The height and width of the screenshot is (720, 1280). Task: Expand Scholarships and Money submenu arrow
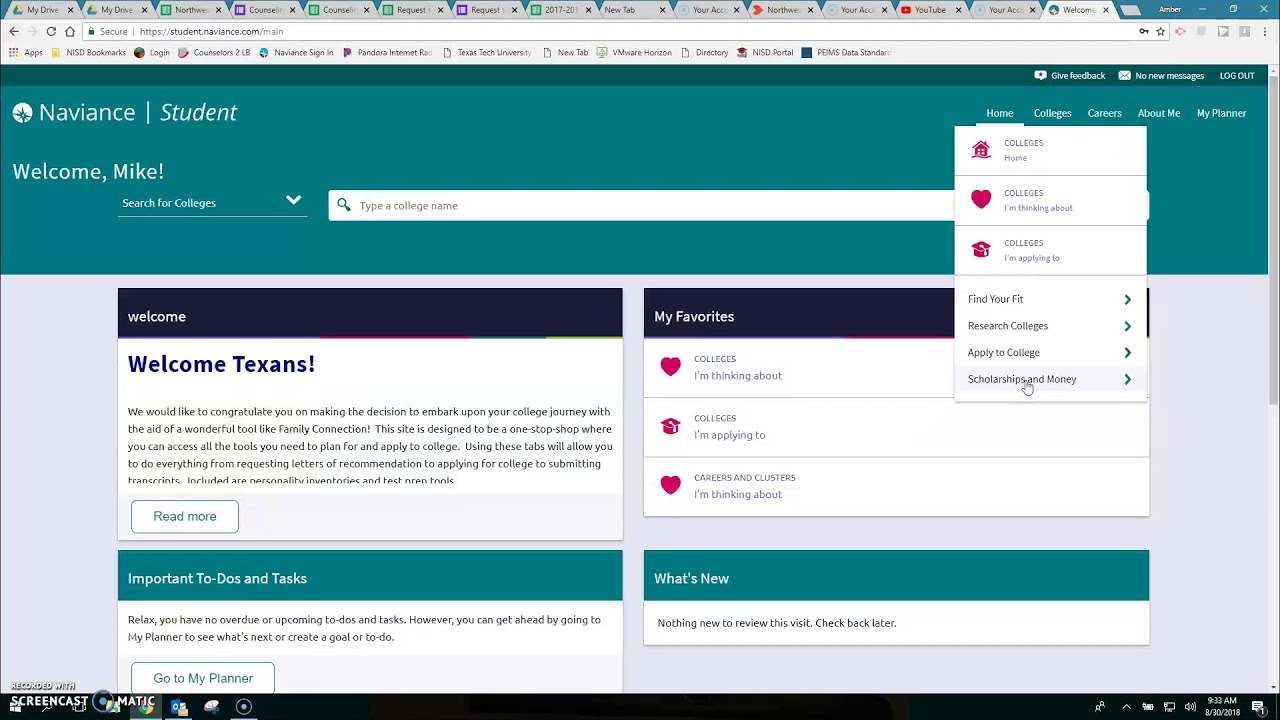1127,379
